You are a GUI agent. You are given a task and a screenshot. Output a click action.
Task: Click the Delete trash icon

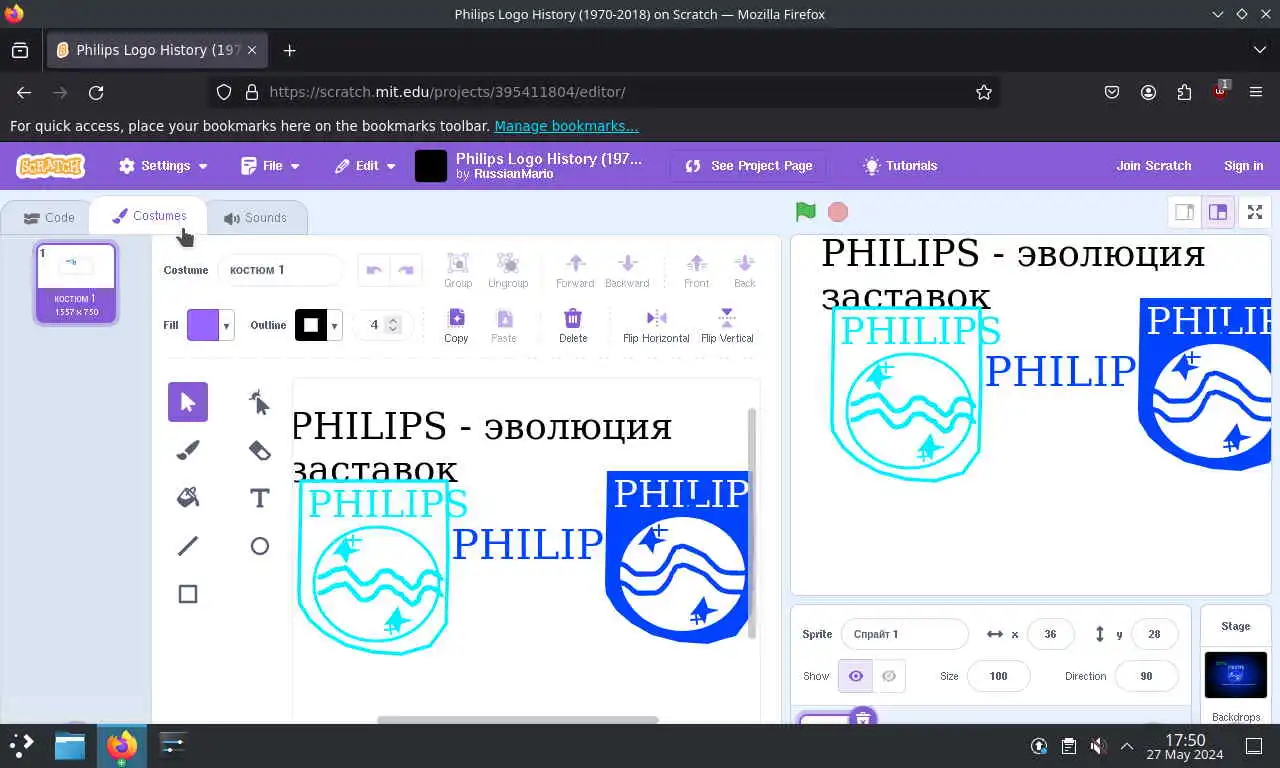point(573,325)
